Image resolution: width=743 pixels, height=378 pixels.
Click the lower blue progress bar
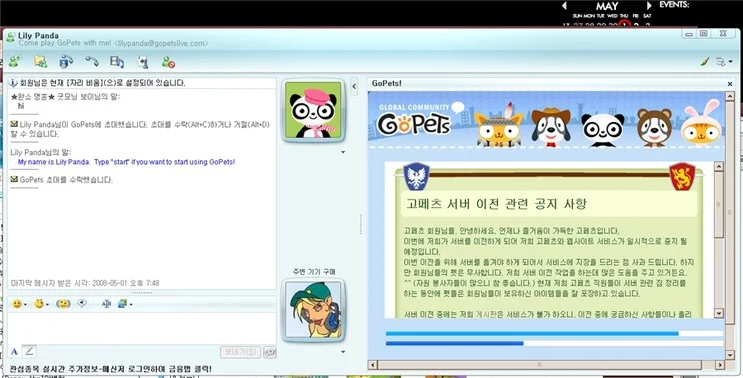click(455, 343)
